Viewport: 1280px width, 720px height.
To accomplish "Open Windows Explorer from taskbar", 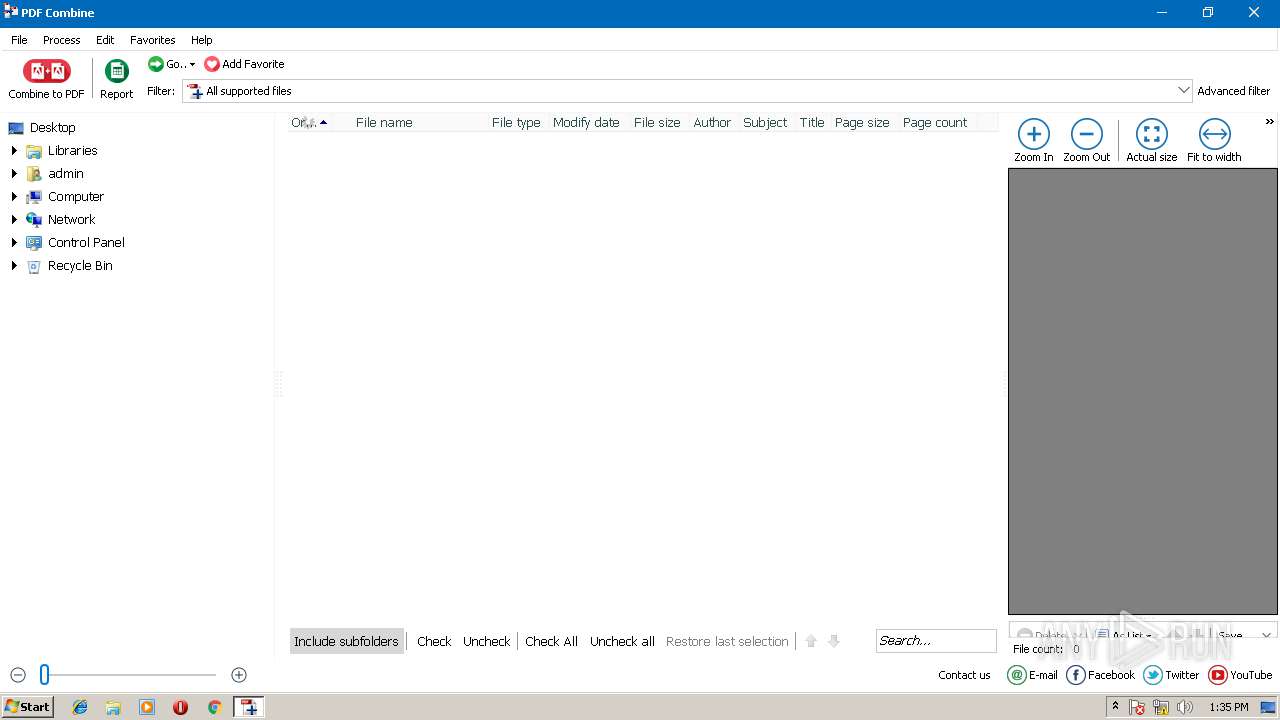I will (x=113, y=707).
